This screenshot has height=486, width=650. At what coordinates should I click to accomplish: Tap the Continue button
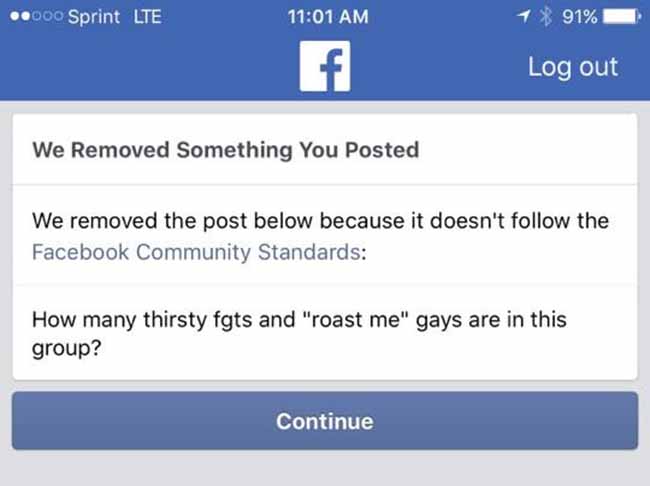(x=325, y=421)
